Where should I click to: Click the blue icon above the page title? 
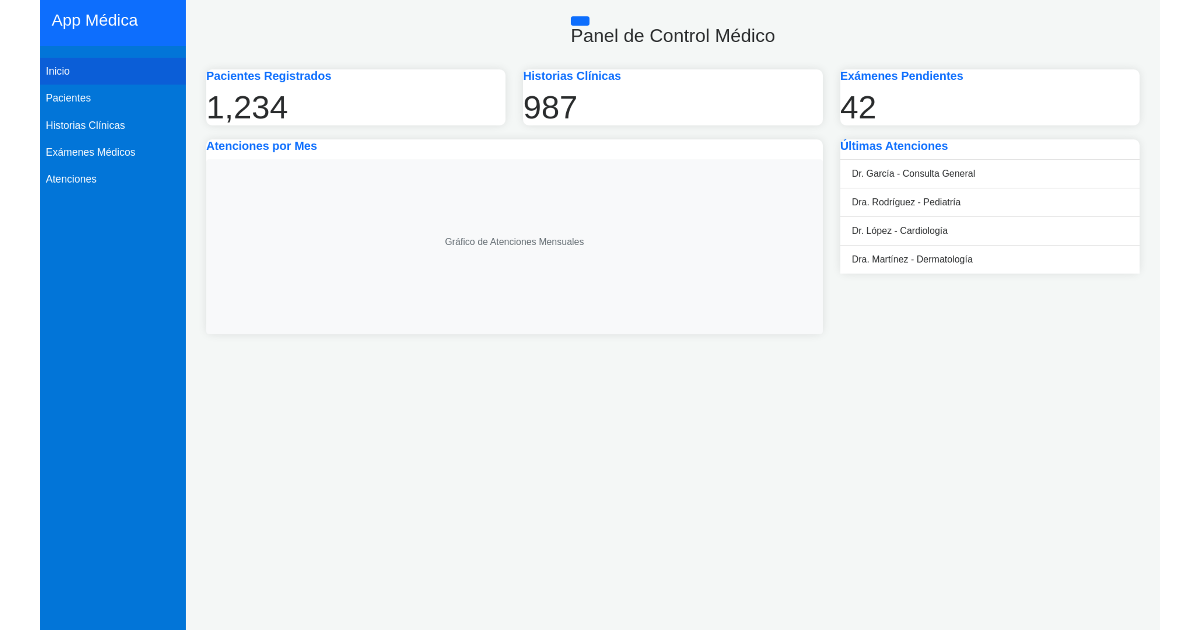click(x=580, y=20)
